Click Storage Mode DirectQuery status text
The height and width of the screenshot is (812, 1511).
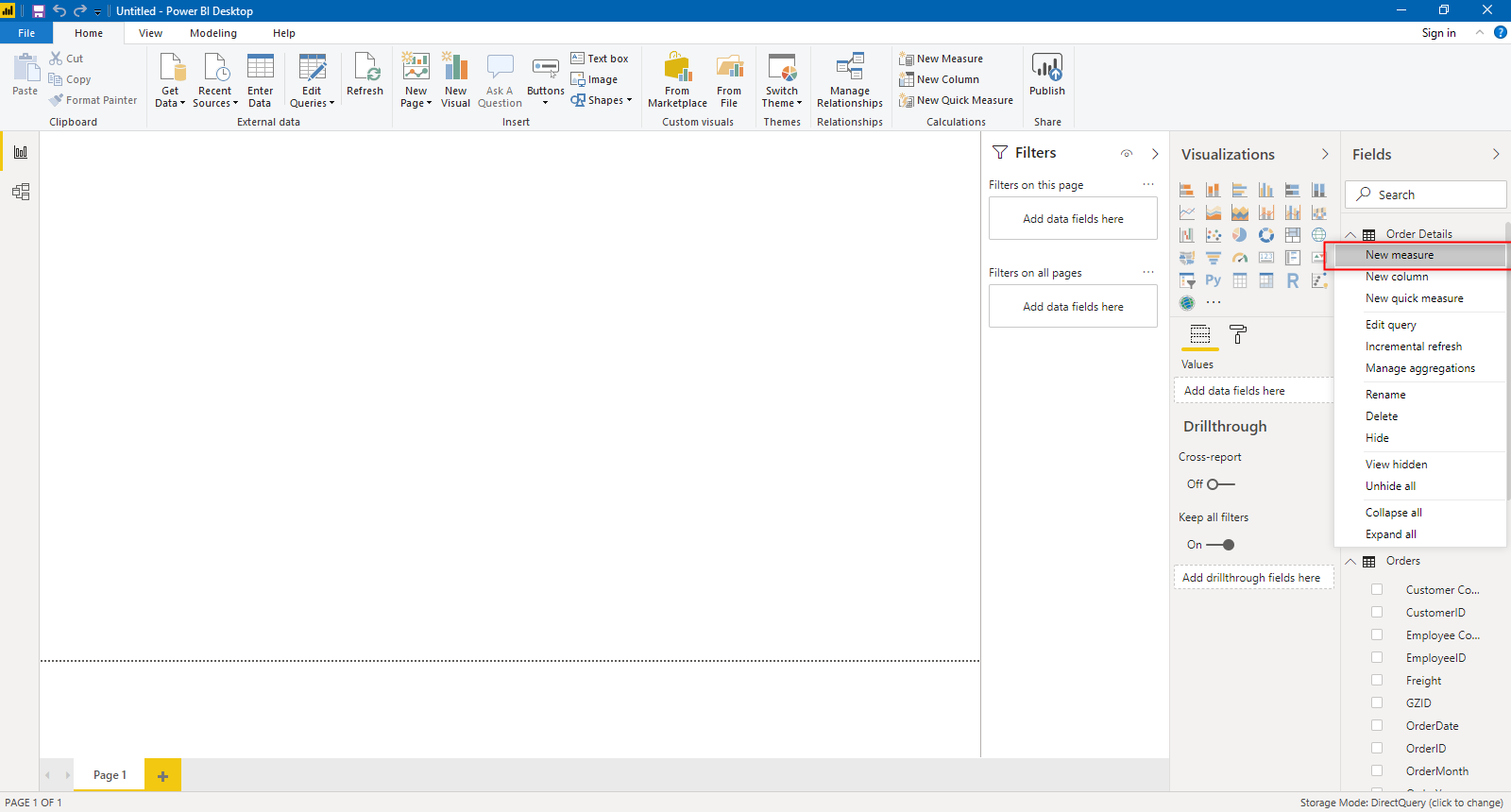(x=1401, y=803)
